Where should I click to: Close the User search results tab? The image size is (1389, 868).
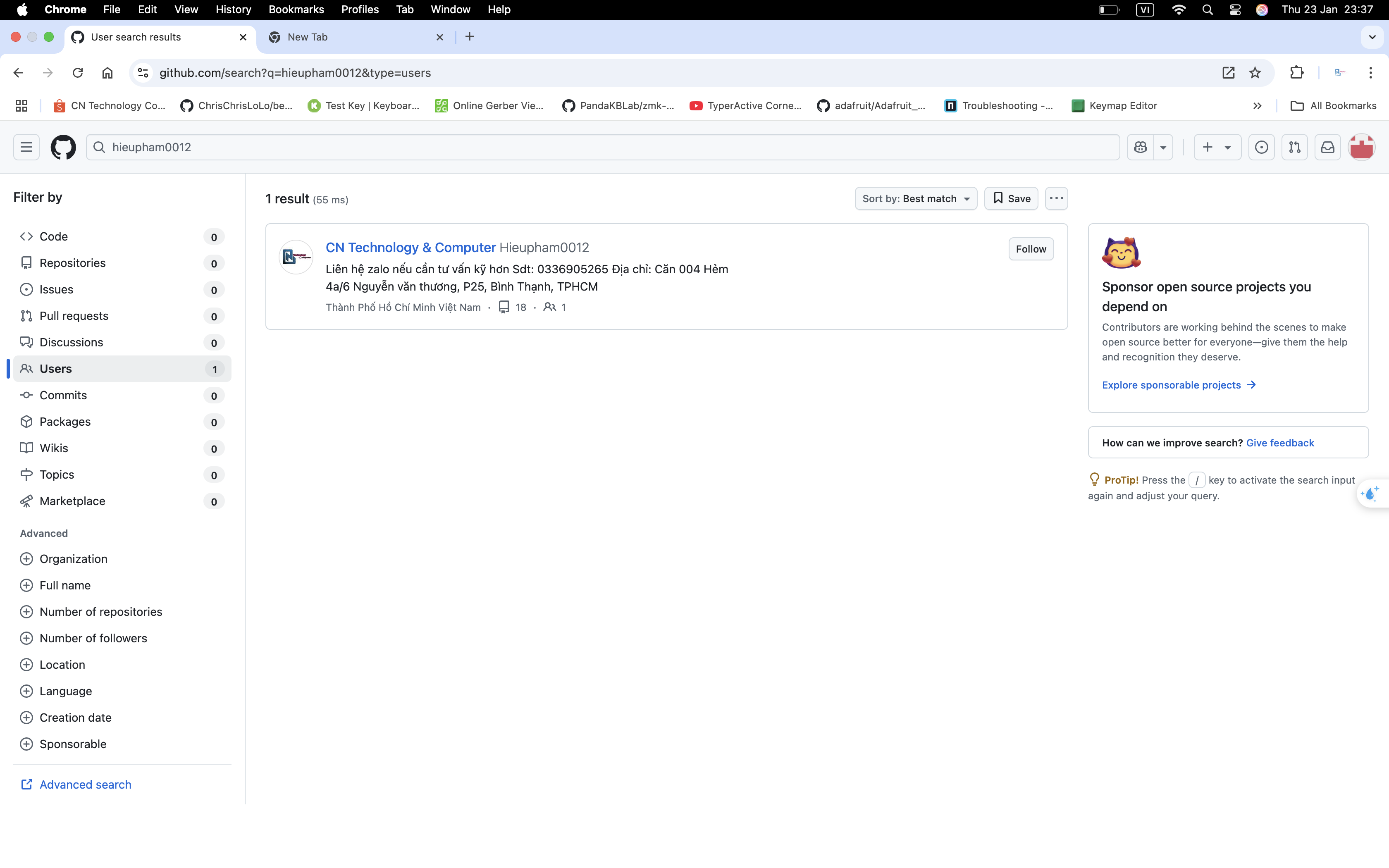click(x=243, y=37)
